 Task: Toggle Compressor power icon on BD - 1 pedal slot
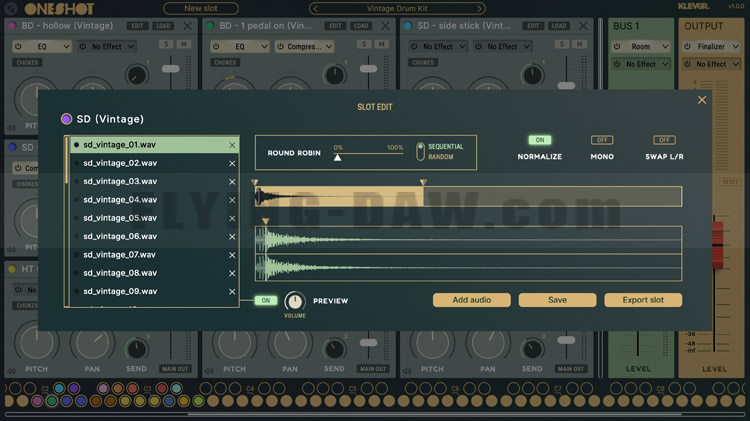[x=280, y=46]
